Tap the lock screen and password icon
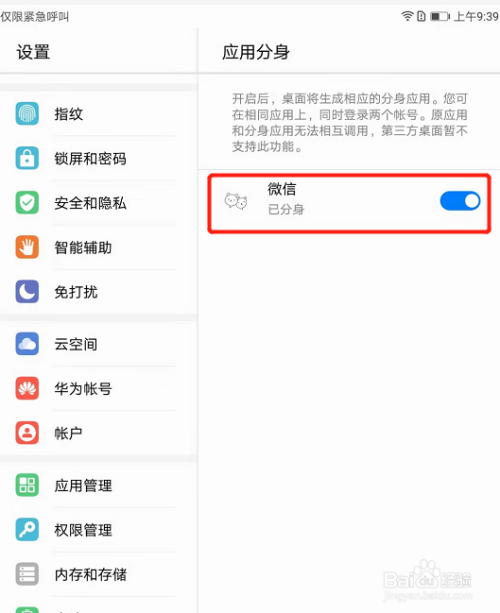This screenshot has width=500, height=613. pos(27,158)
